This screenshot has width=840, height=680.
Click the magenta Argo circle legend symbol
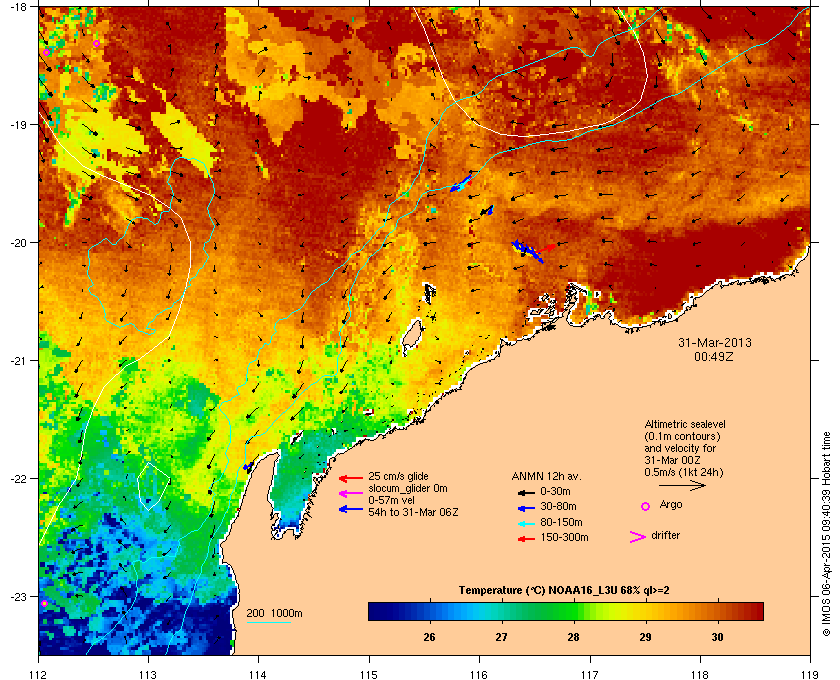pos(646,506)
